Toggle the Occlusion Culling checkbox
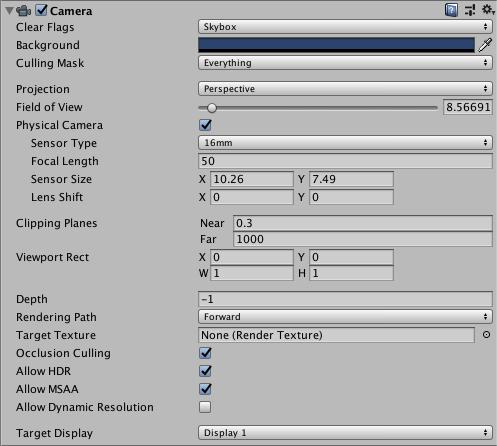Viewport: 497px width, 446px height. 205,353
